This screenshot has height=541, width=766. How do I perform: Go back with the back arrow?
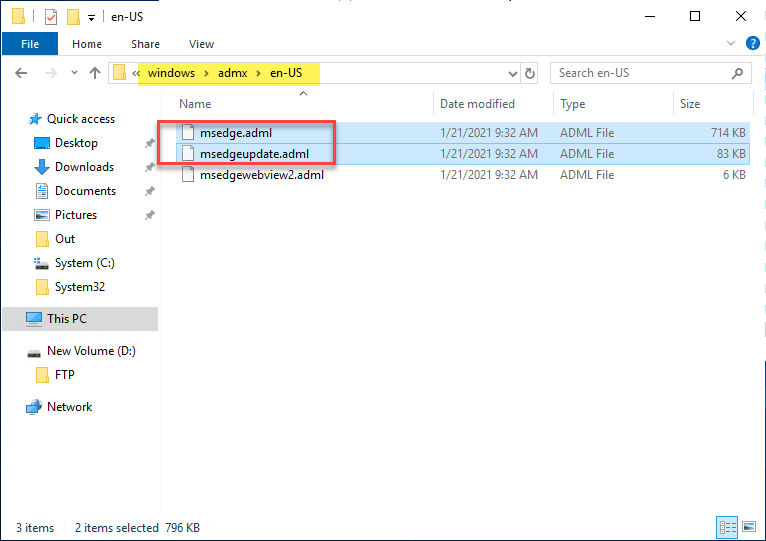(21, 73)
